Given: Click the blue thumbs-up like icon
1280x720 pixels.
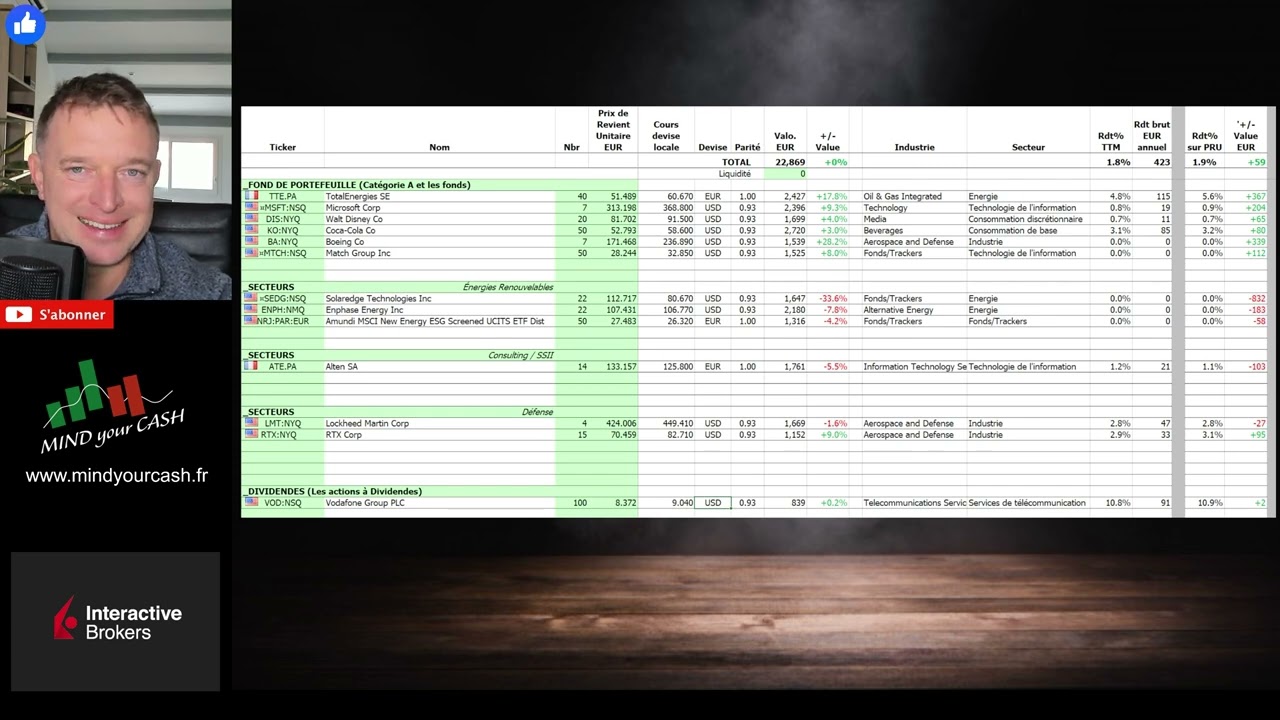Looking at the screenshot, I should 25,24.
